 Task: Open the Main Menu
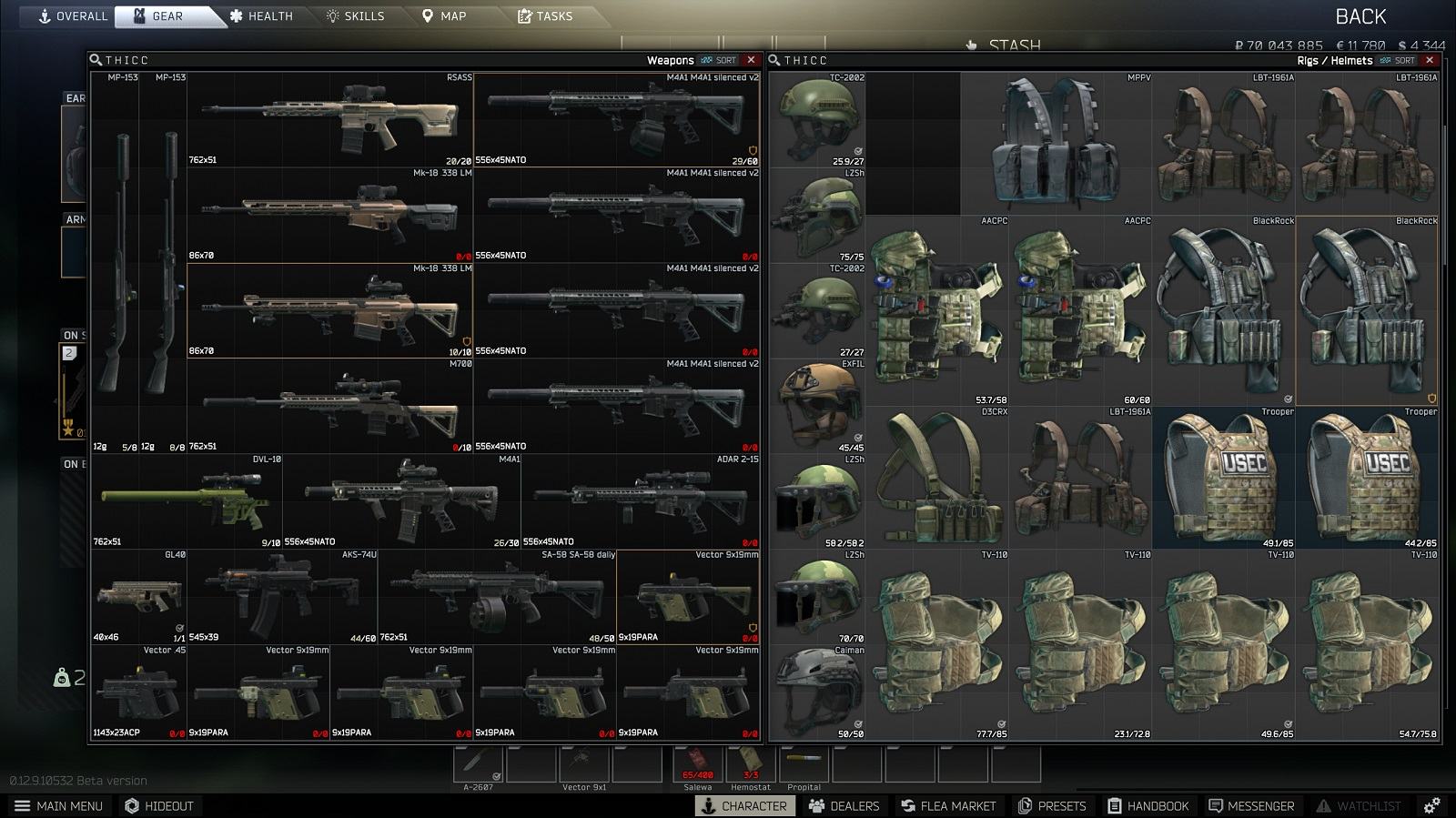[58, 806]
